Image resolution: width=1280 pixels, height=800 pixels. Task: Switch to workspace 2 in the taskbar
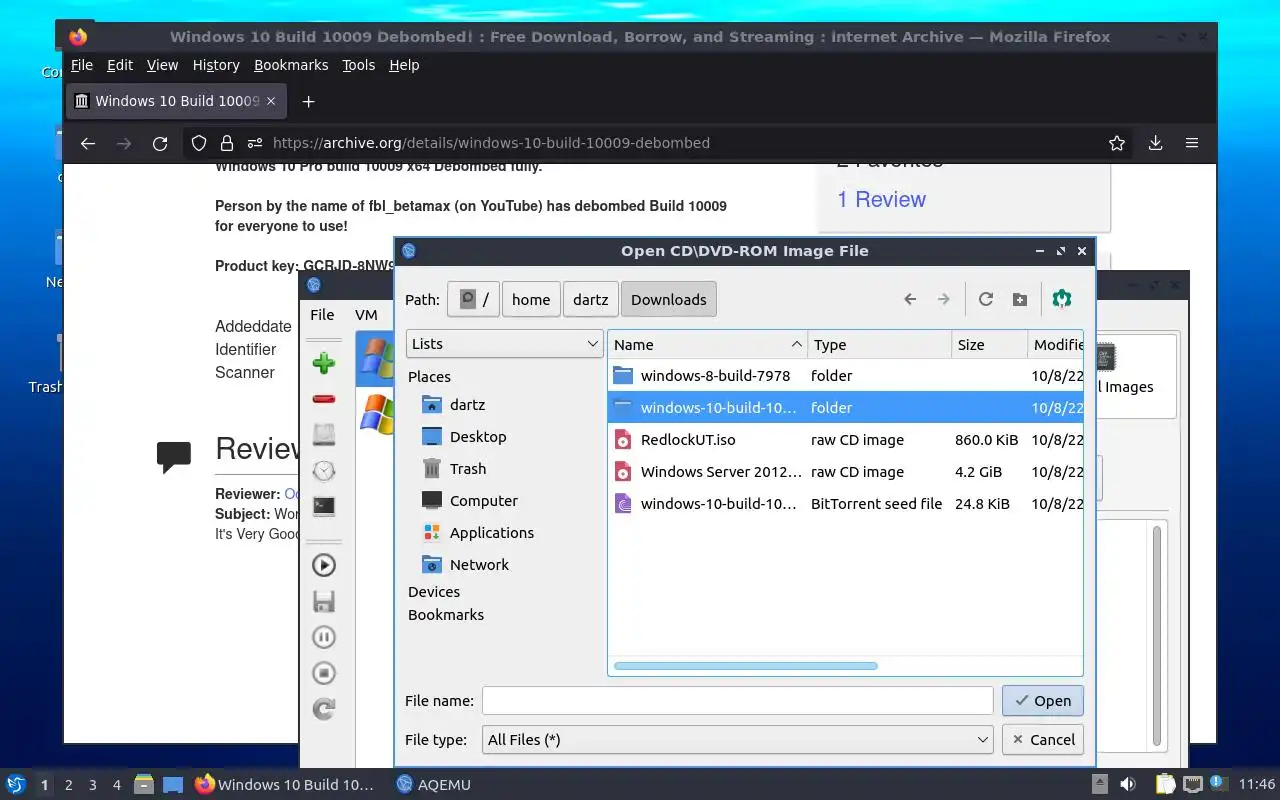click(x=69, y=785)
